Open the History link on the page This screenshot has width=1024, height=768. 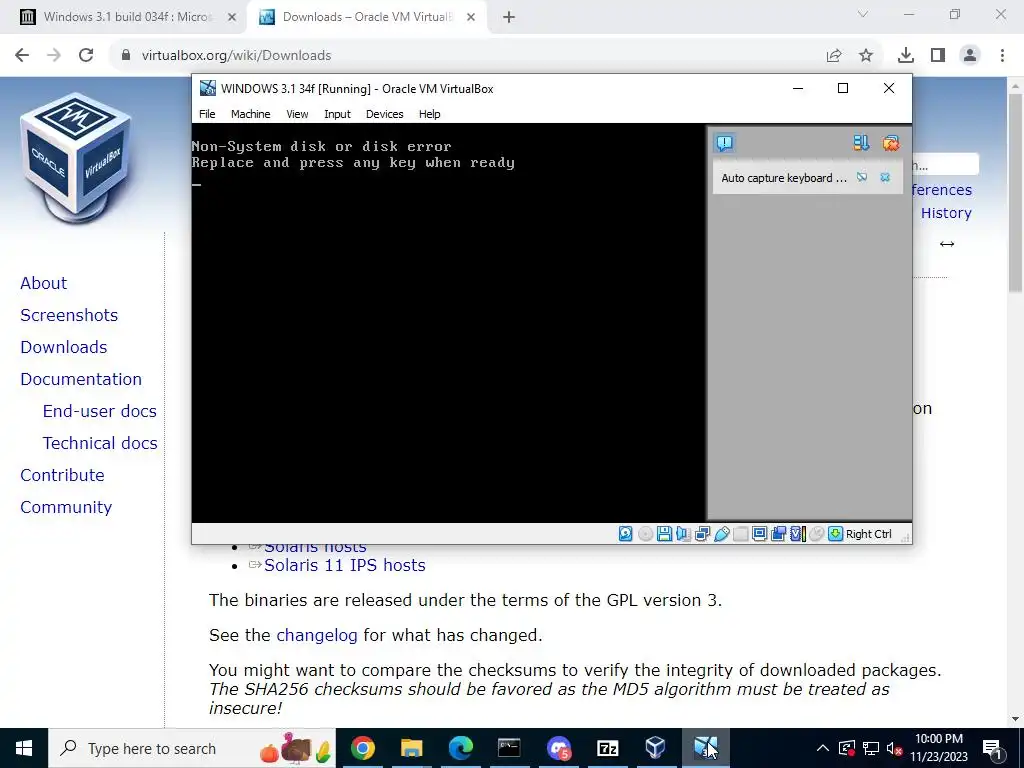pyautogui.click(x=946, y=214)
